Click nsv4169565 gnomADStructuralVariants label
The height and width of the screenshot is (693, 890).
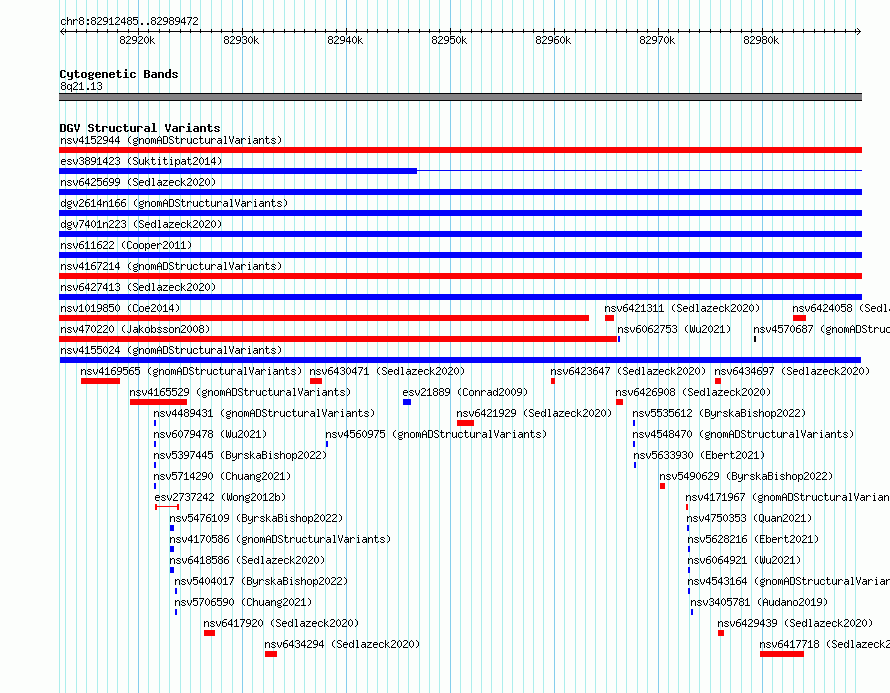click(191, 371)
